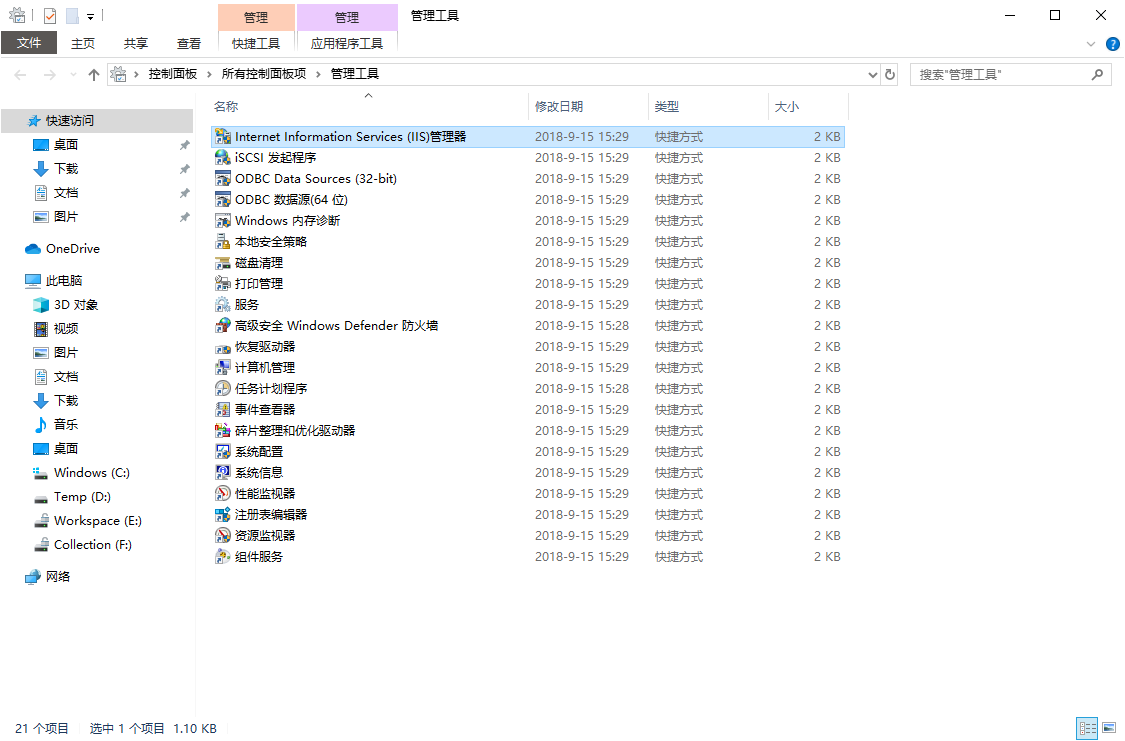
Task: Open Workspace (E:) drive in sidebar
Action: pos(98,521)
